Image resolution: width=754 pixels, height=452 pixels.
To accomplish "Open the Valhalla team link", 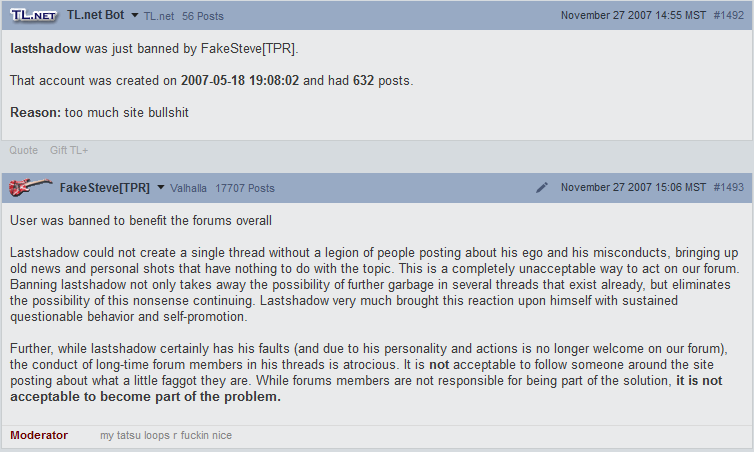I will (189, 188).
